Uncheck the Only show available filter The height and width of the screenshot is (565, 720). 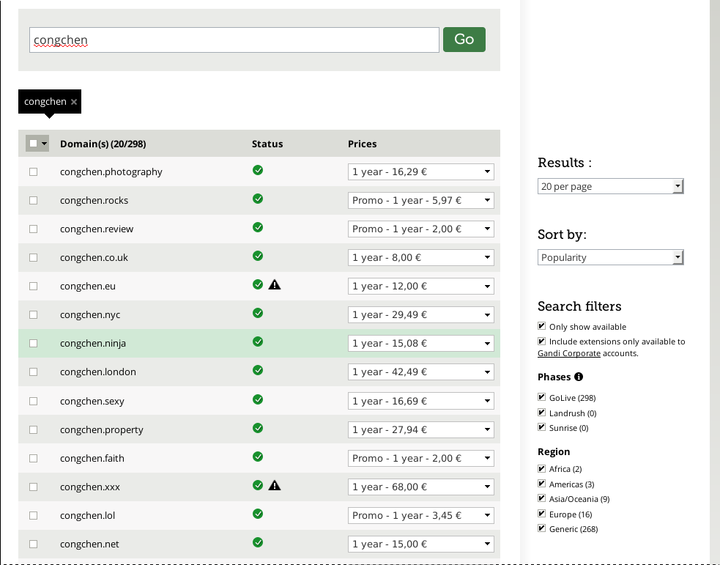tap(542, 327)
